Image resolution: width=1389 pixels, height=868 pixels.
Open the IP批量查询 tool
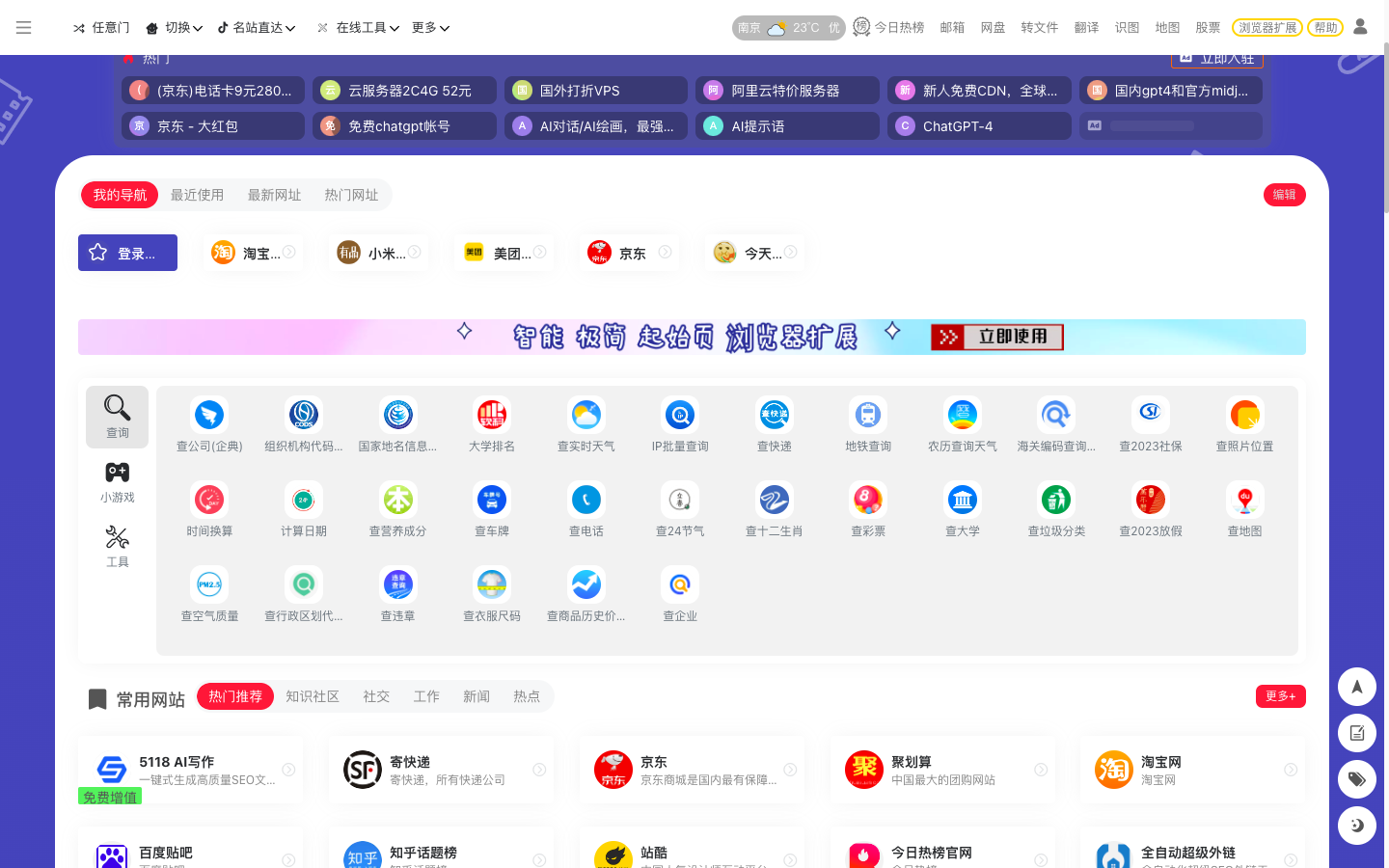click(x=679, y=424)
